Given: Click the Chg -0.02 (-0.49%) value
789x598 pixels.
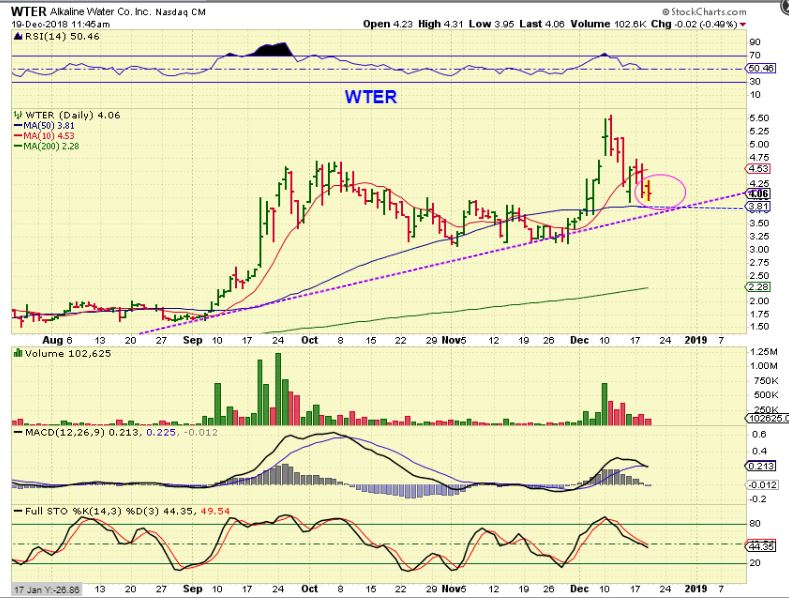Looking at the screenshot, I should [x=694, y=24].
